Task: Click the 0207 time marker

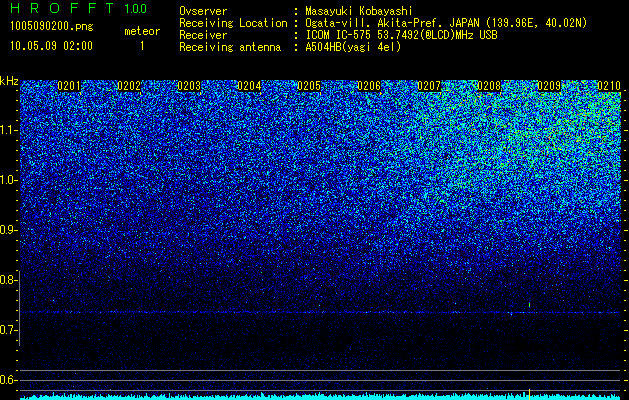Action: [429, 86]
